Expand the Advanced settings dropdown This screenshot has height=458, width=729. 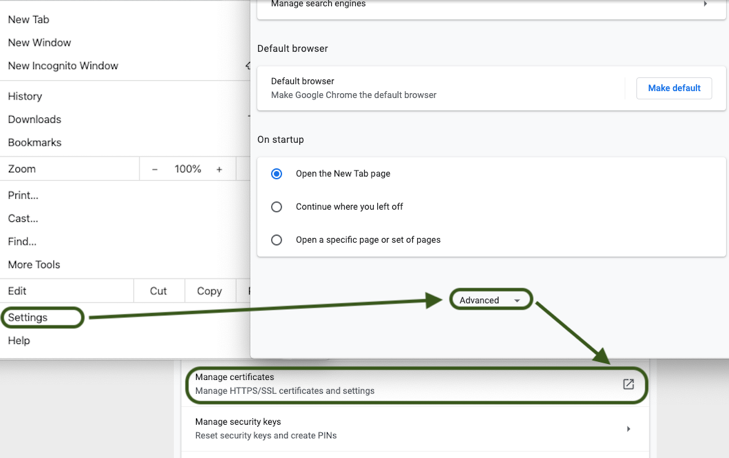489,300
